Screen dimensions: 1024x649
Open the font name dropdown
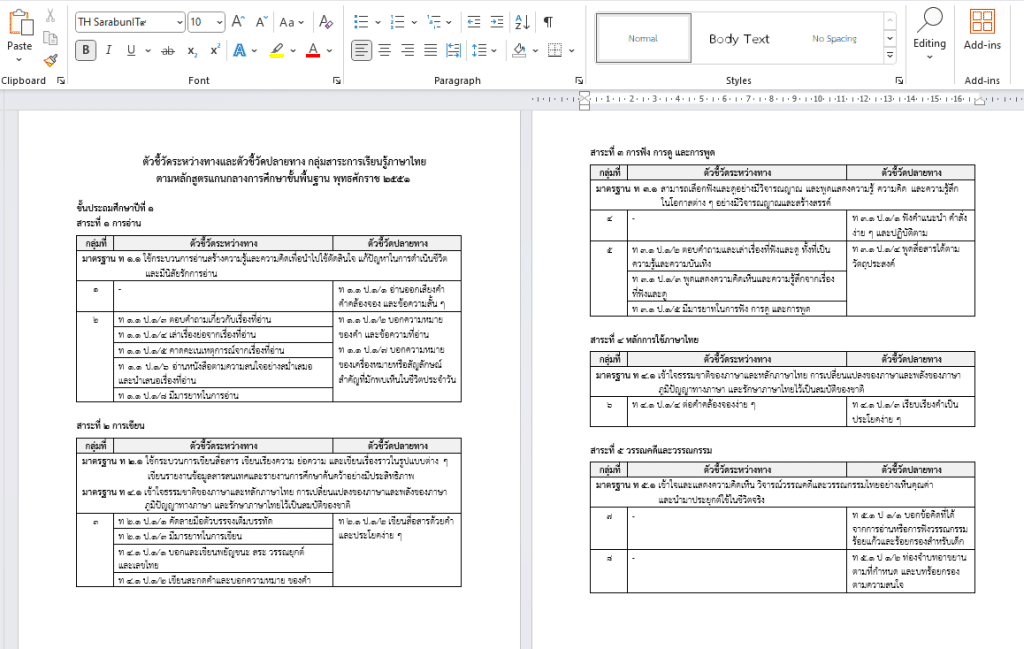179,22
